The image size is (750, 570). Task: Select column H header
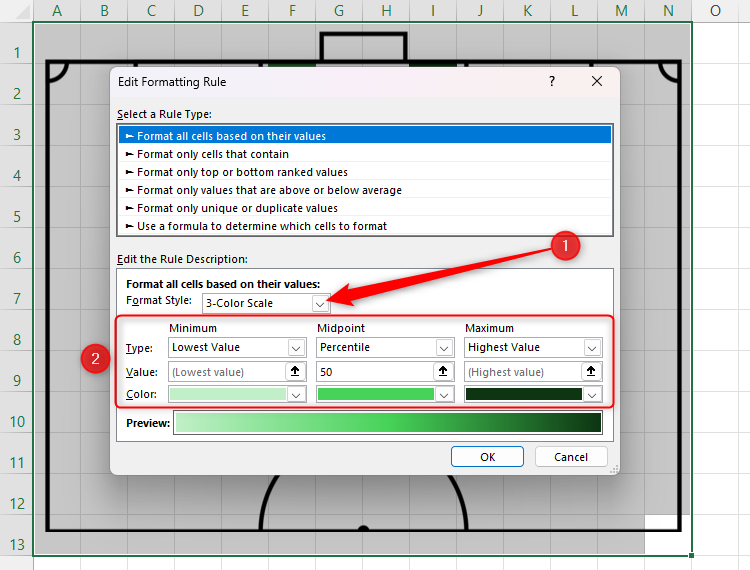point(386,11)
